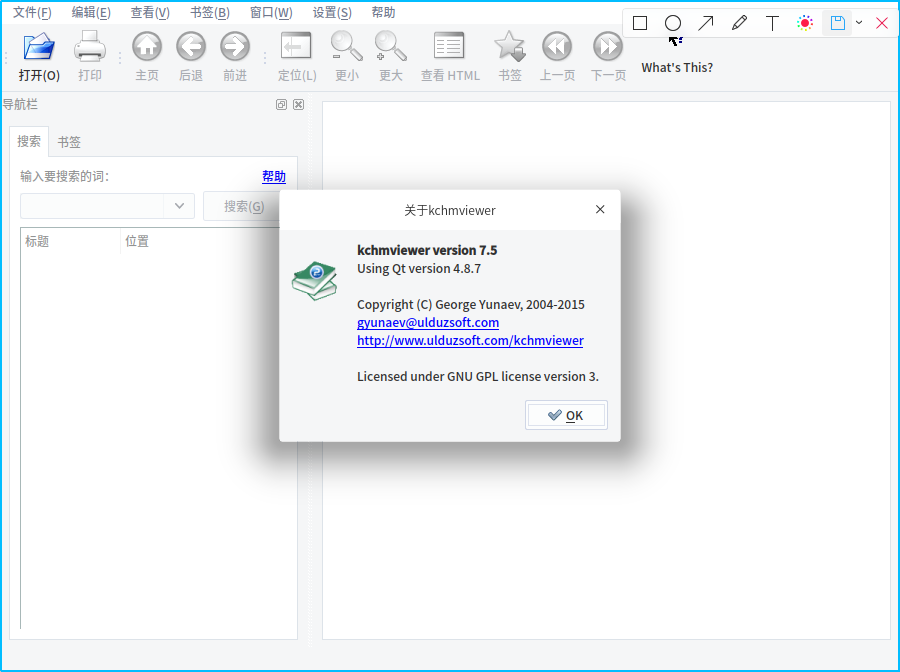
Task: Close the 导航栏 navigation panel
Action: point(298,104)
